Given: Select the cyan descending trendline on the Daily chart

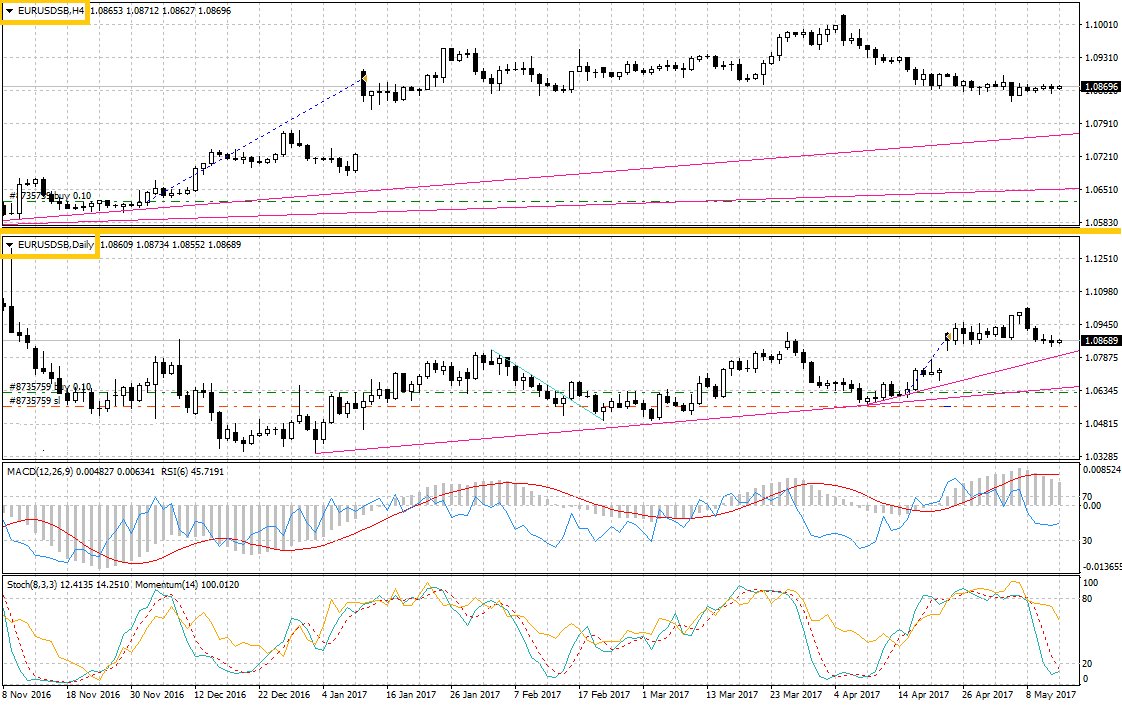Looking at the screenshot, I should click(547, 384).
